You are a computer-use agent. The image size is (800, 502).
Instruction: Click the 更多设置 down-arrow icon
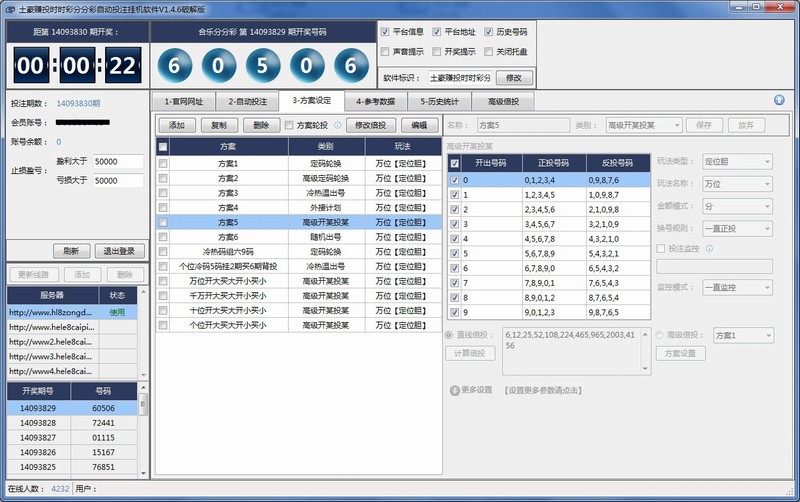pos(455,390)
